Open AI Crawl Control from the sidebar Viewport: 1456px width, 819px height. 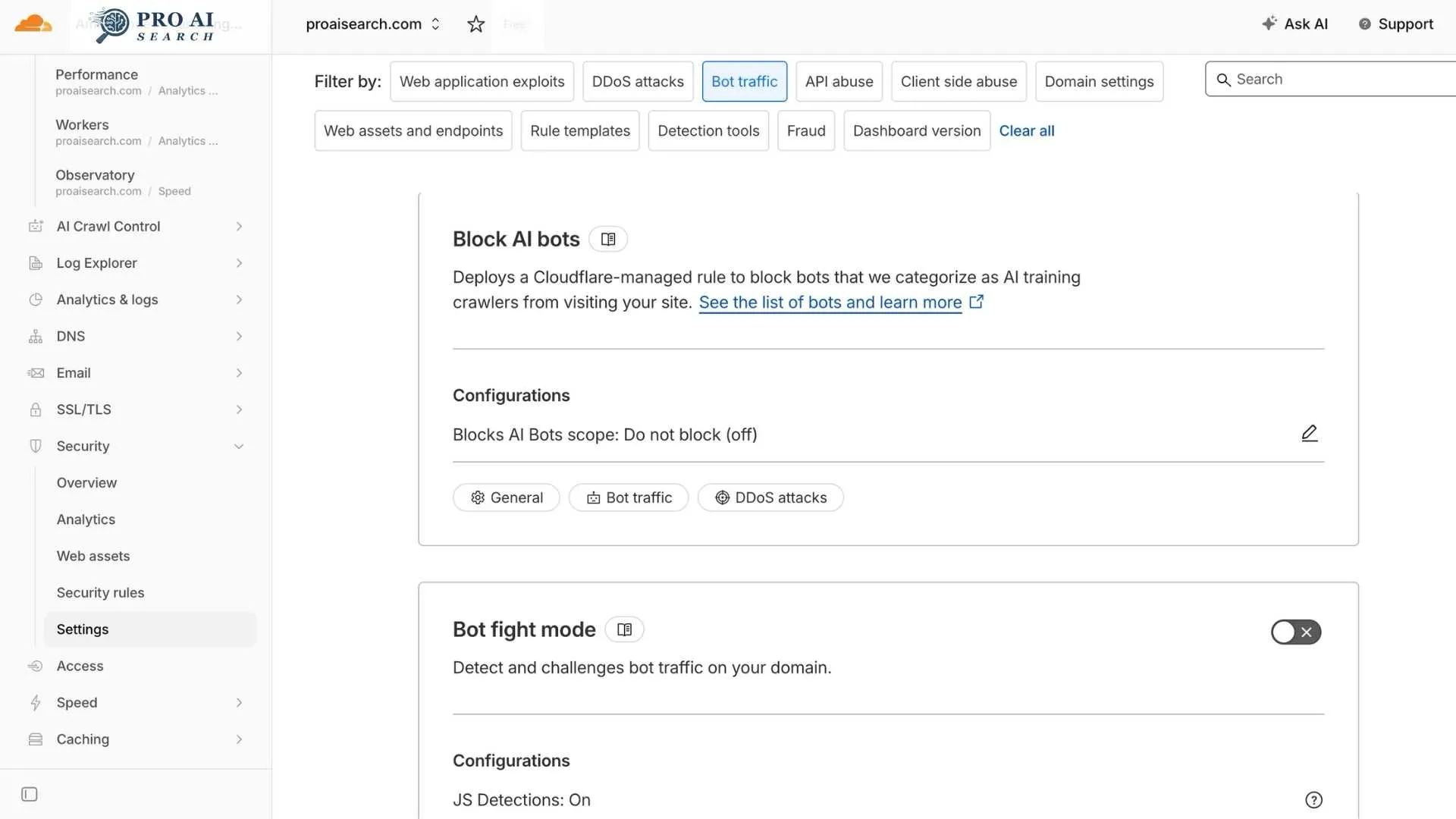(108, 226)
